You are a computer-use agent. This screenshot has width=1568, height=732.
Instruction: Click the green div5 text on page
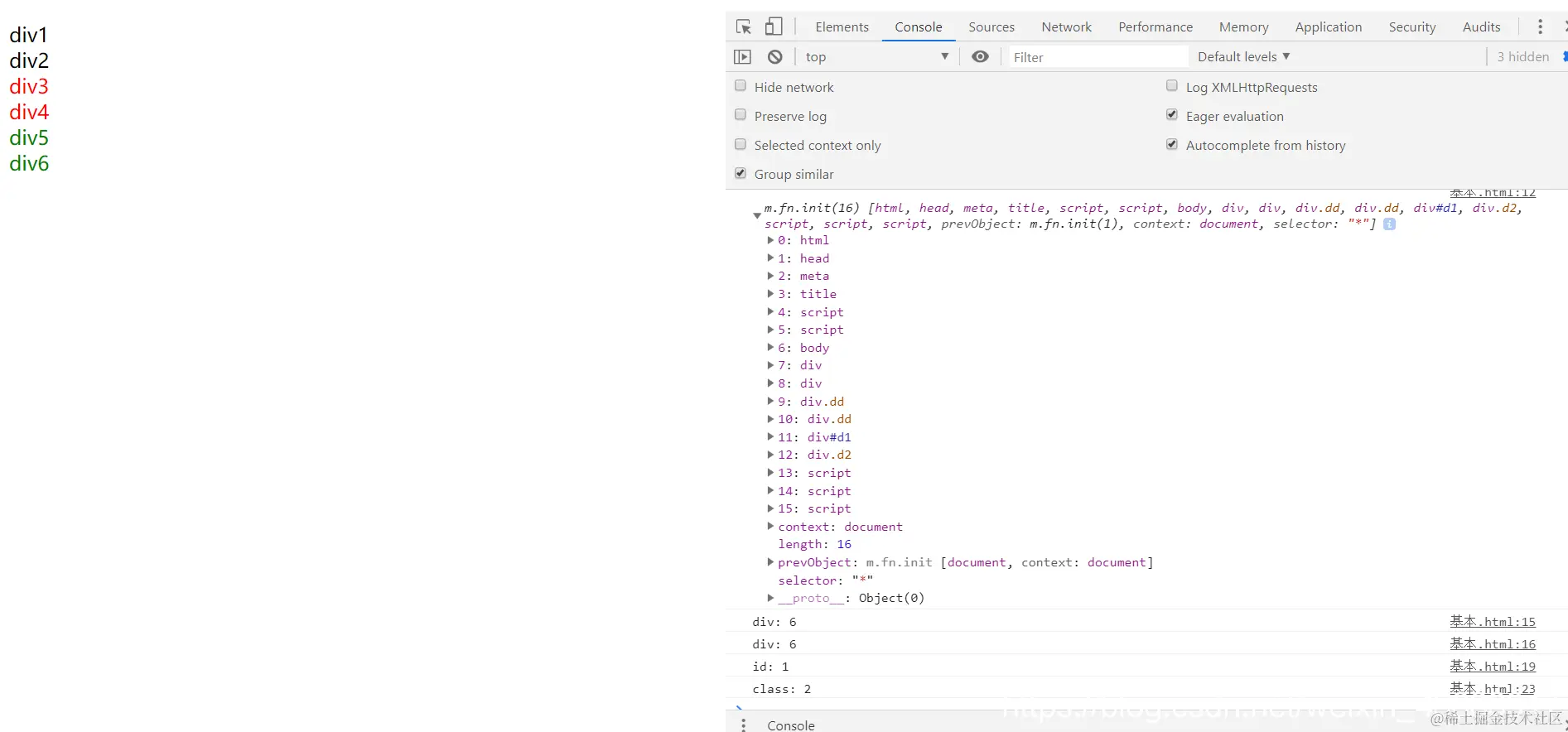pyautogui.click(x=29, y=137)
